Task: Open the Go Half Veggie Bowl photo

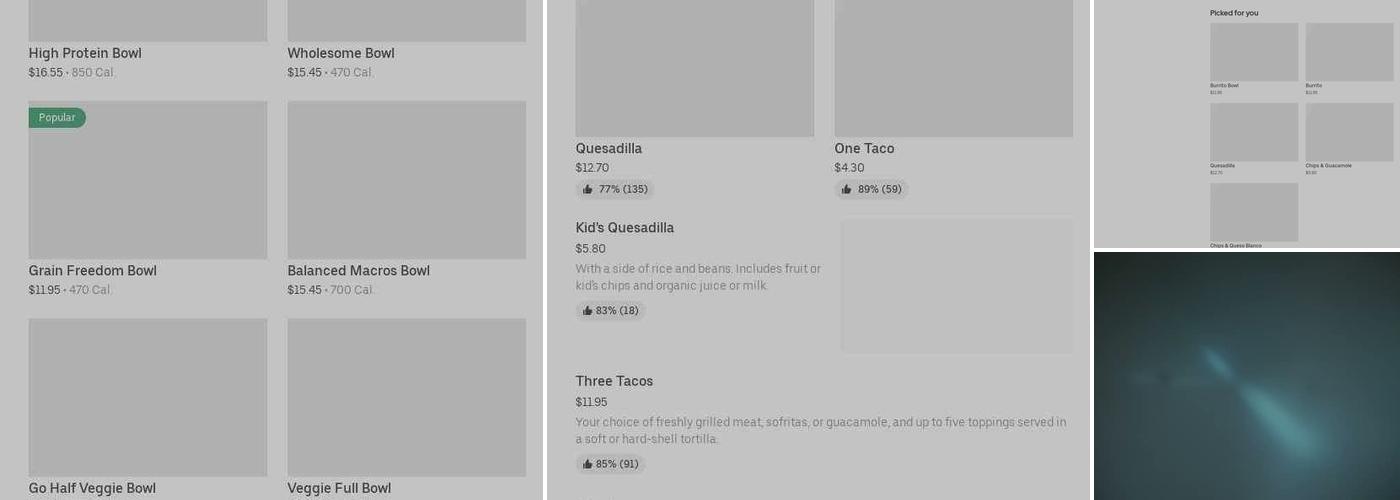Action: point(148,397)
